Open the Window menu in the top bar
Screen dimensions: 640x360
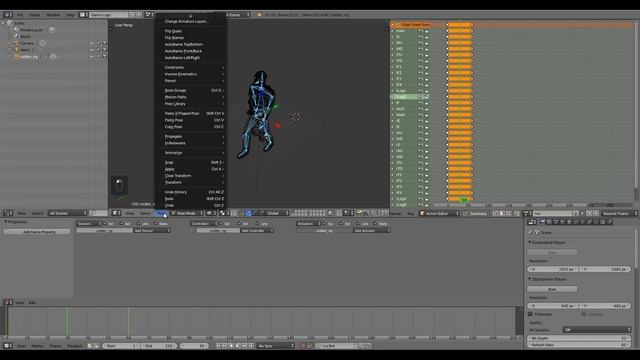click(x=53, y=15)
